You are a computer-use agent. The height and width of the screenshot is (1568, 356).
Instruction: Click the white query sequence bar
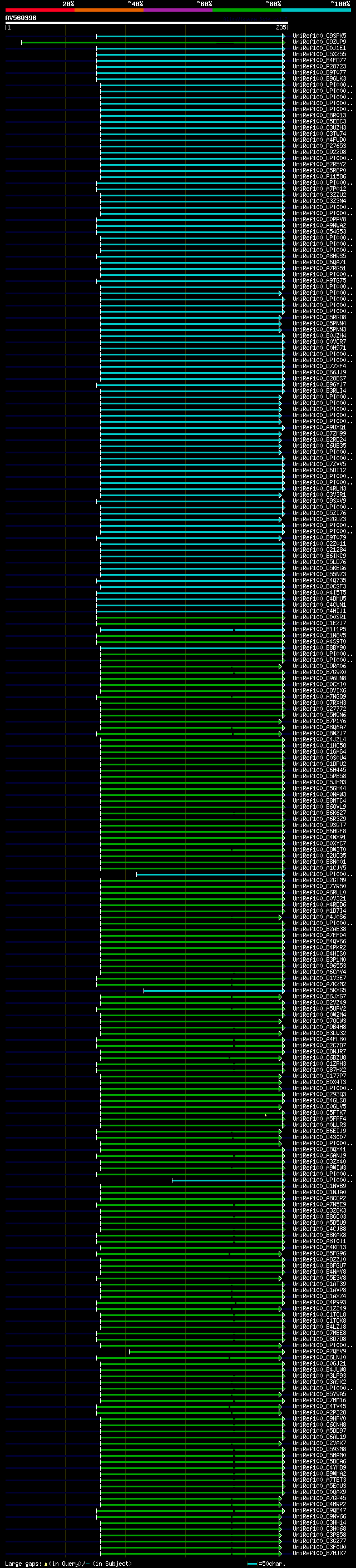point(147,22)
